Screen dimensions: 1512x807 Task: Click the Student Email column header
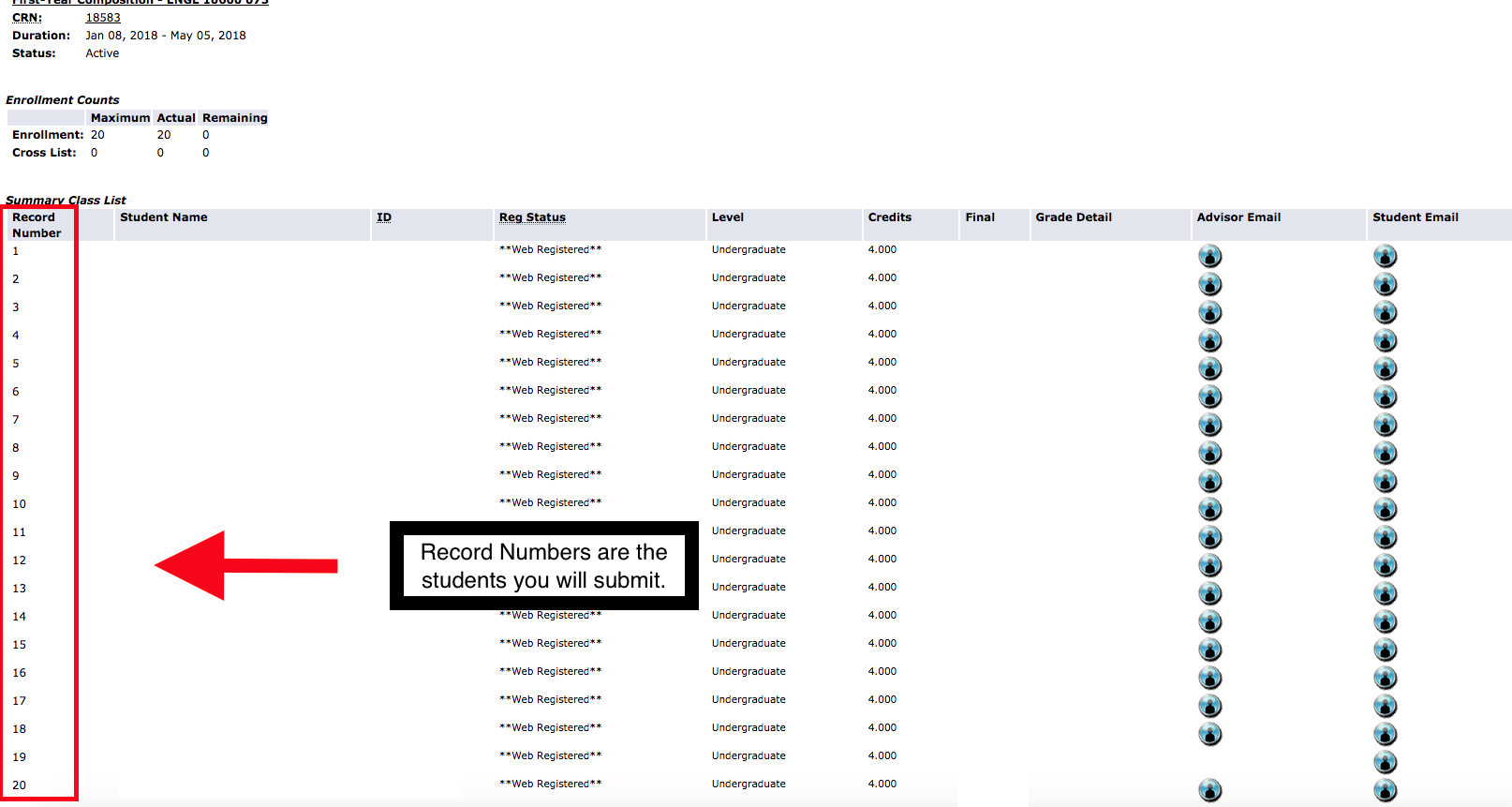click(1415, 217)
